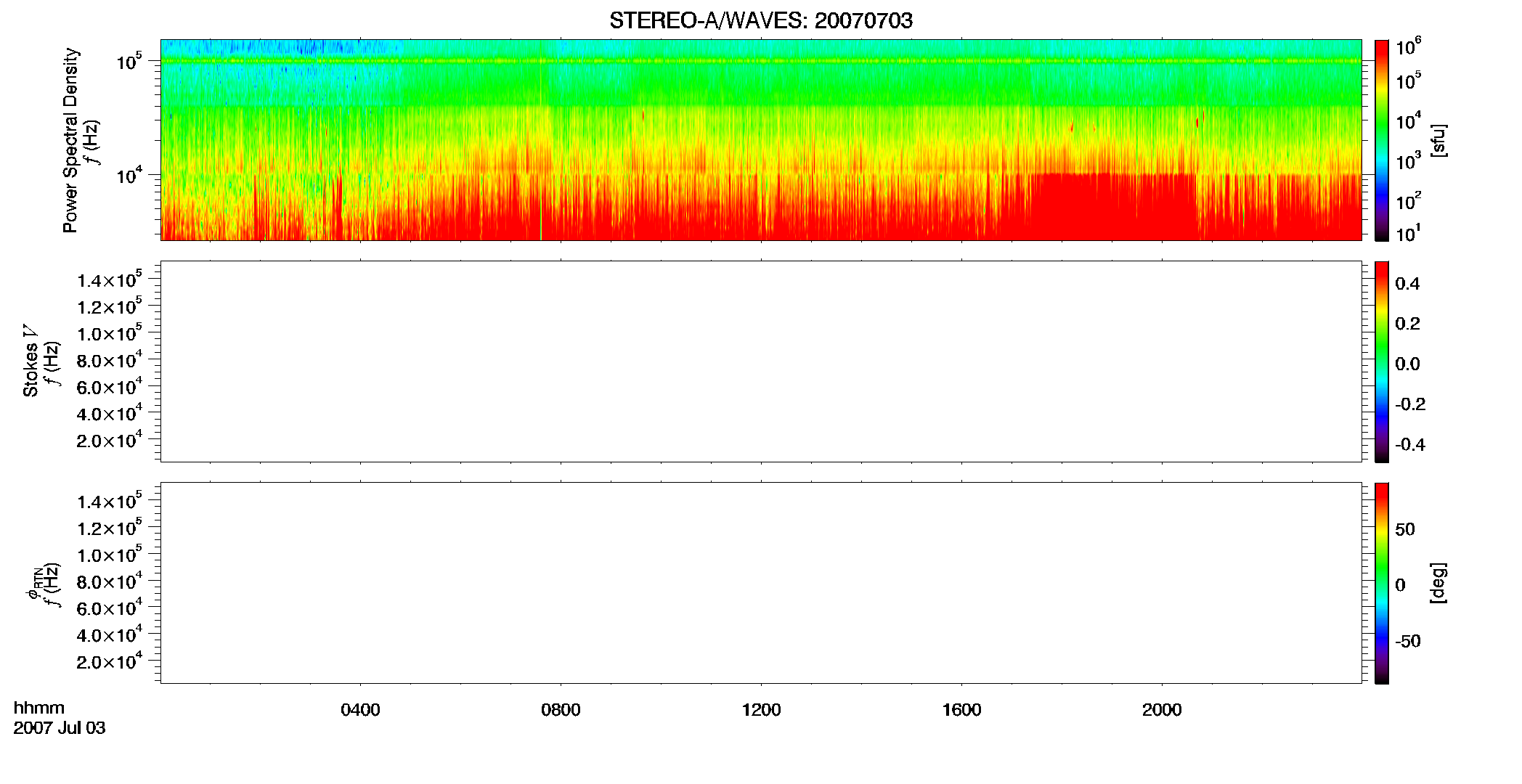The width and height of the screenshot is (1522, 784).
Task: Click the 0.2 Stokes colorbar value
Action: tap(1407, 324)
